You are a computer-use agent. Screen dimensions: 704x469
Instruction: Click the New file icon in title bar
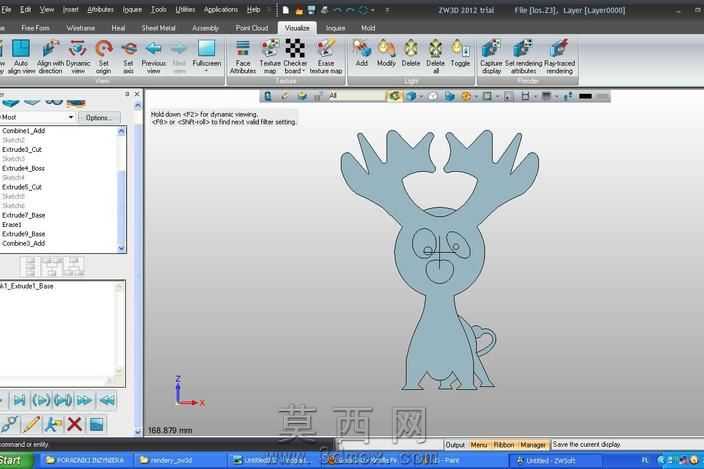tap(286, 10)
